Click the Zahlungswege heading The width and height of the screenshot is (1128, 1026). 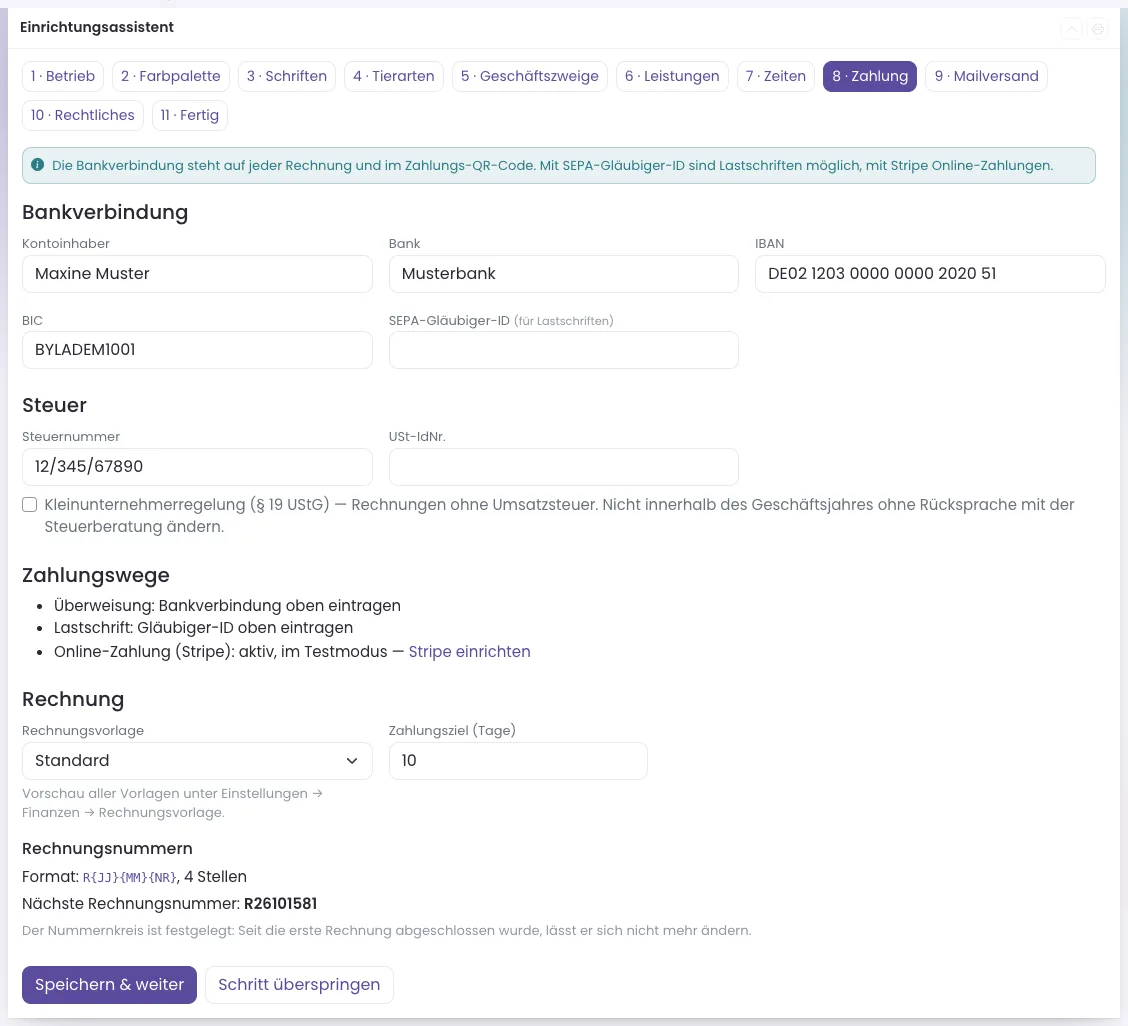96,575
